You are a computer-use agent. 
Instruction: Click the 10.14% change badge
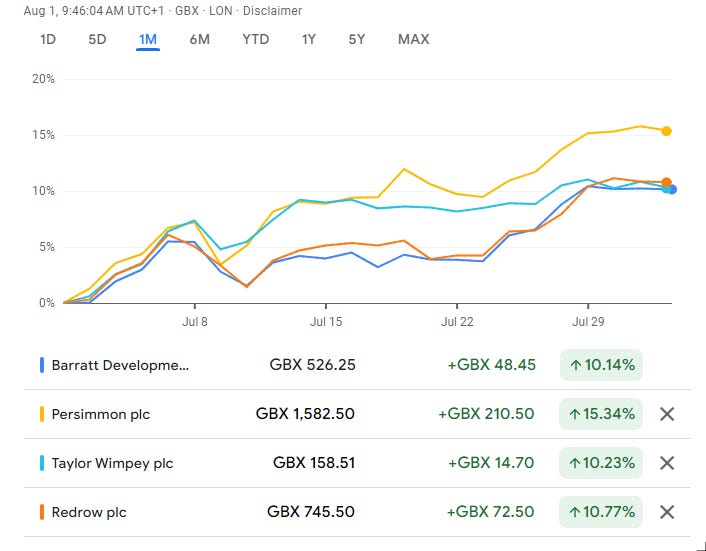pos(601,365)
